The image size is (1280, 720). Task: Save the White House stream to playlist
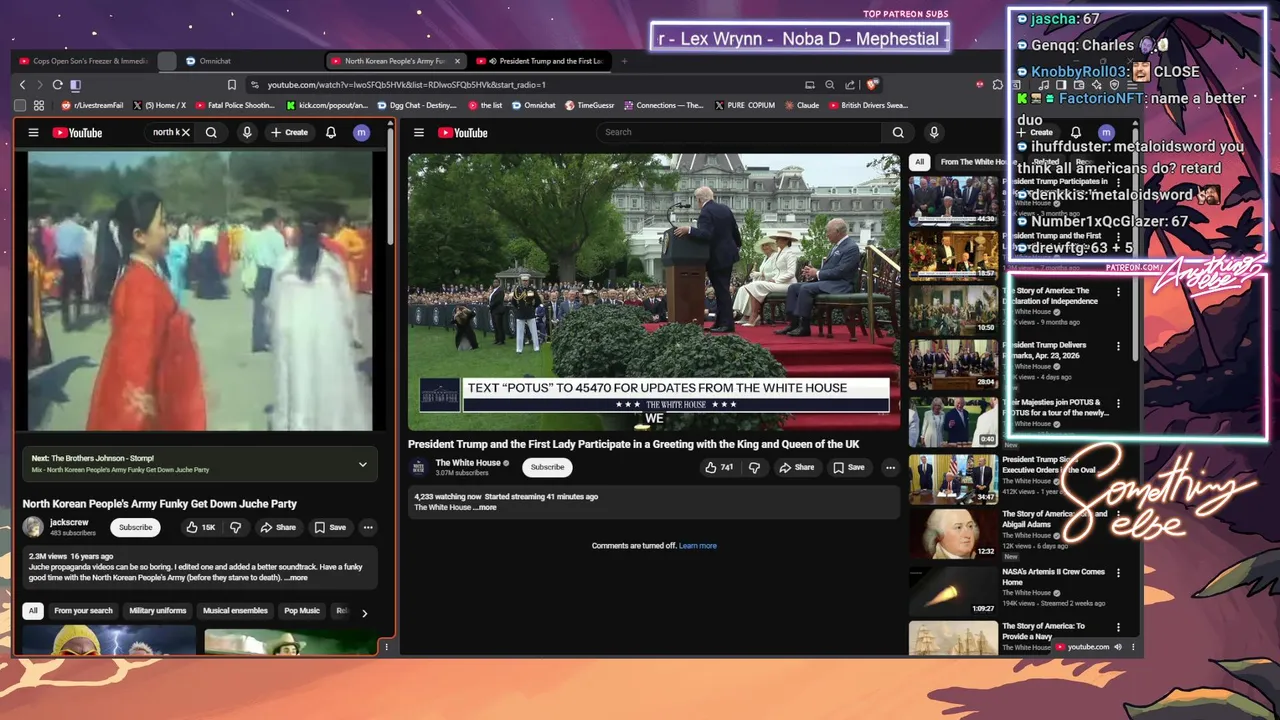coord(849,467)
